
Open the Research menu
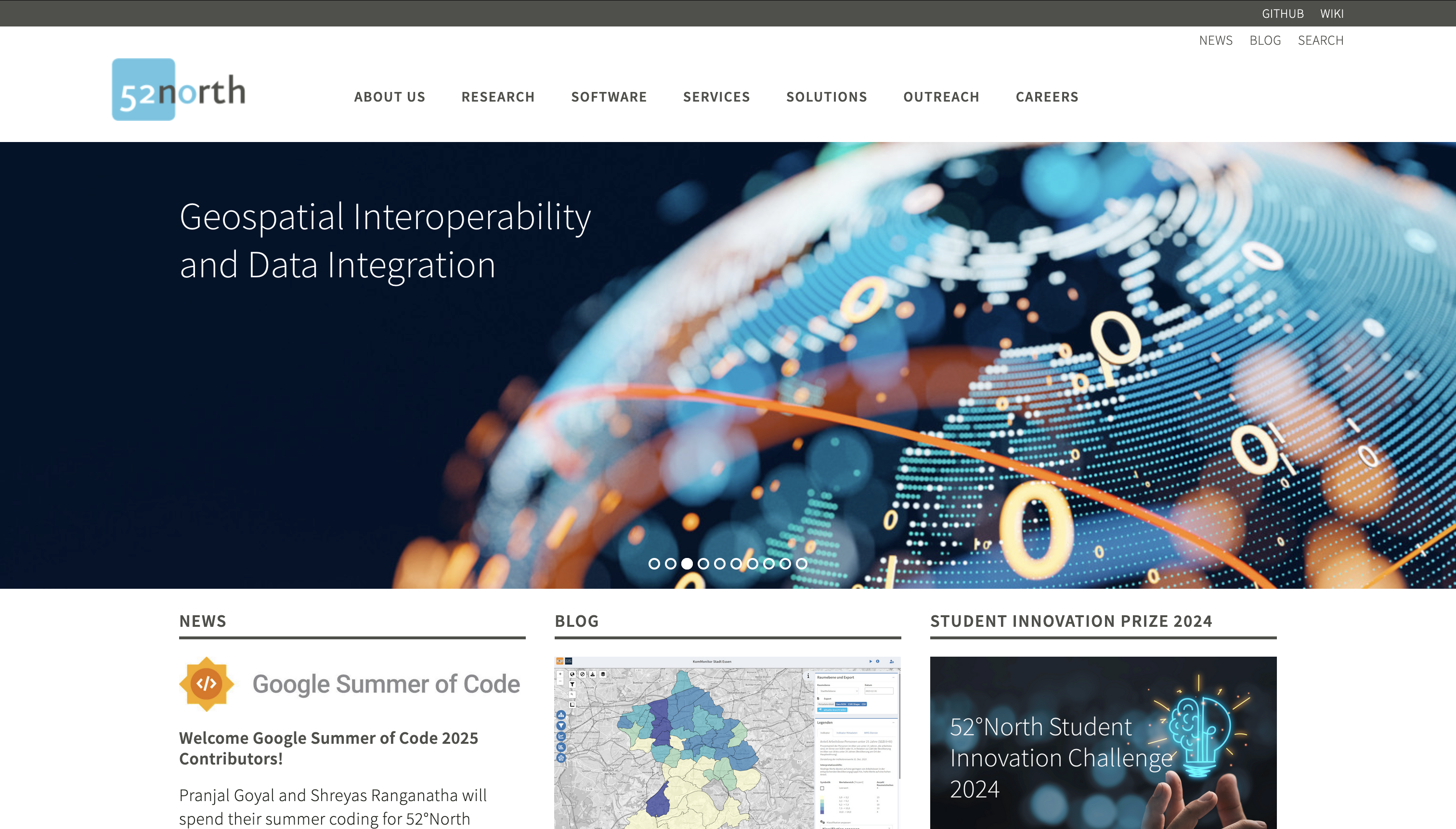498,97
